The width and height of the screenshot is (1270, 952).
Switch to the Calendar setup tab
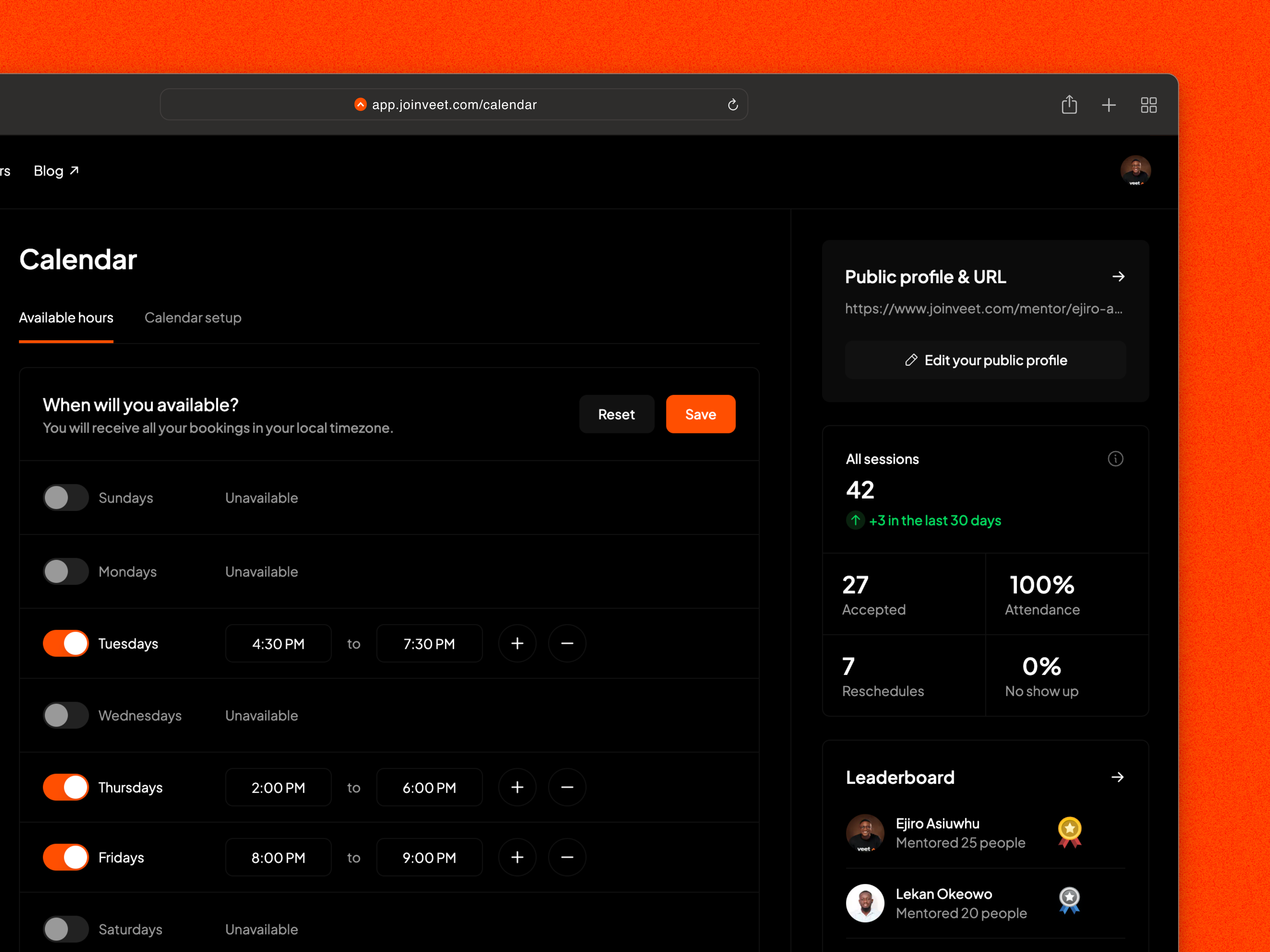(x=193, y=317)
